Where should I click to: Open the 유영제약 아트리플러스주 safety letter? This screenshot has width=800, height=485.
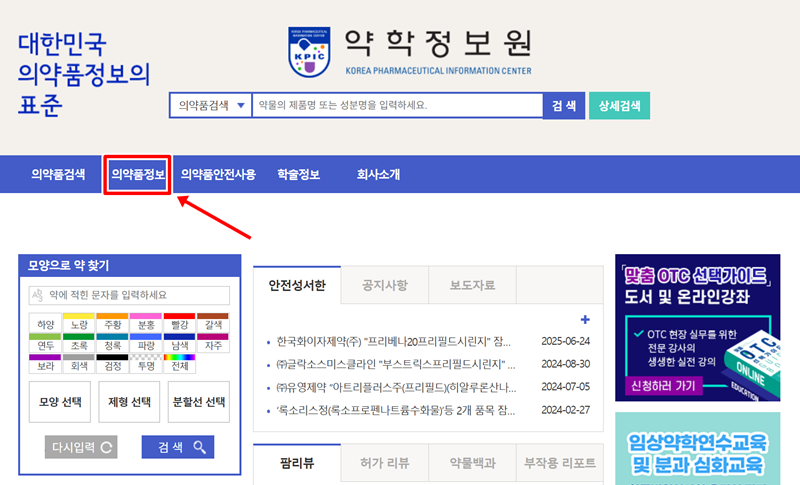[396, 387]
